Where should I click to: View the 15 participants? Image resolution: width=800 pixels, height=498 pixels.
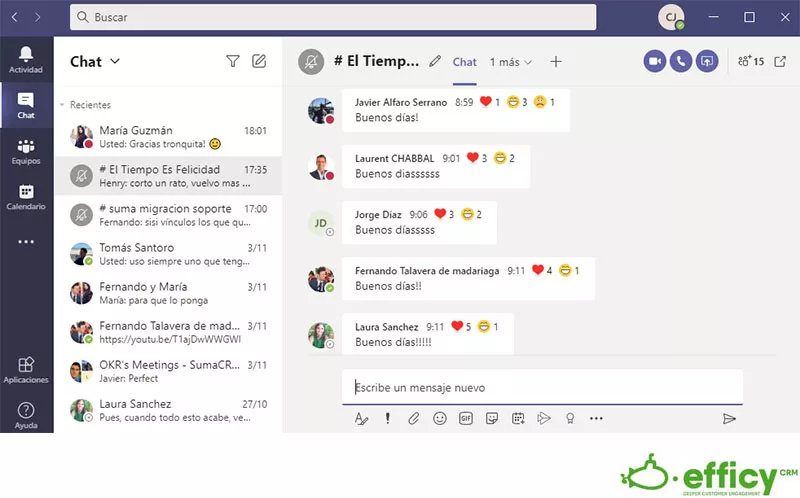751,62
